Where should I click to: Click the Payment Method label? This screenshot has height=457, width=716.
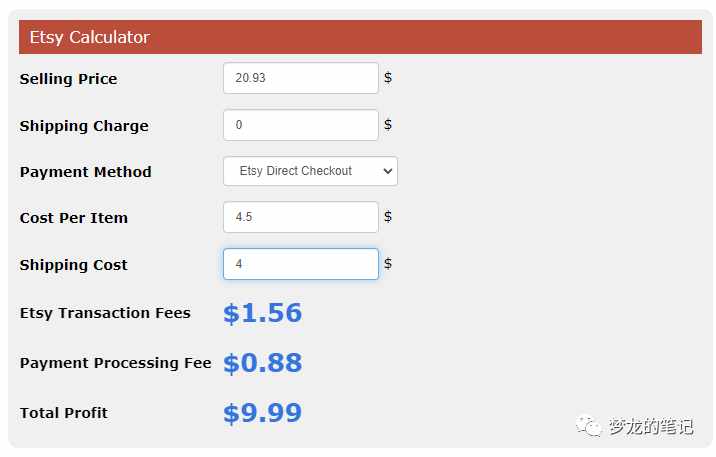tap(85, 172)
